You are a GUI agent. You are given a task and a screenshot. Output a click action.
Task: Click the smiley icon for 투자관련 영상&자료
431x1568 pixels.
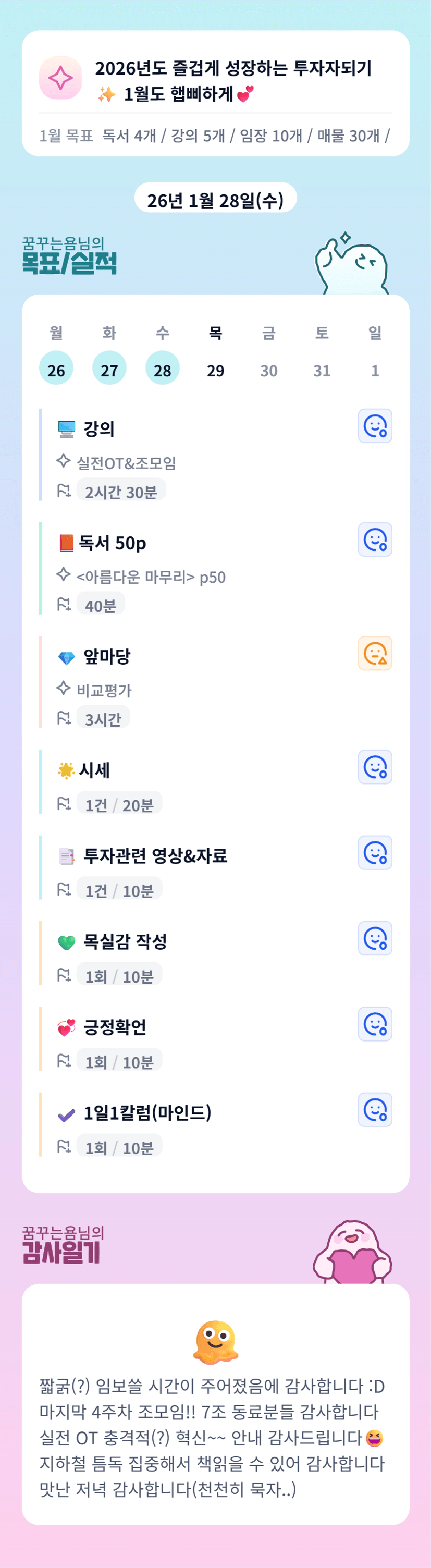pos(375,853)
